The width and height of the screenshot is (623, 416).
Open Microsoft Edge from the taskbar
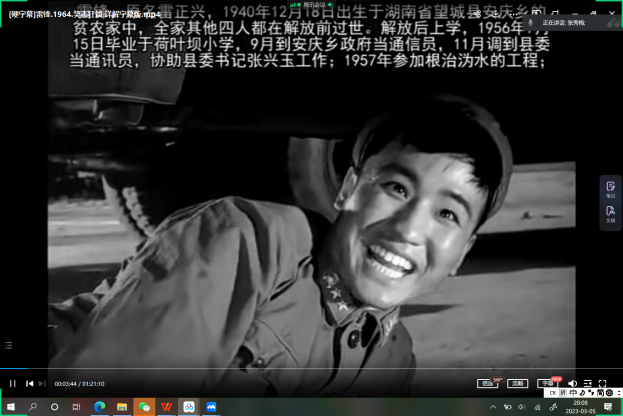[x=100, y=407]
